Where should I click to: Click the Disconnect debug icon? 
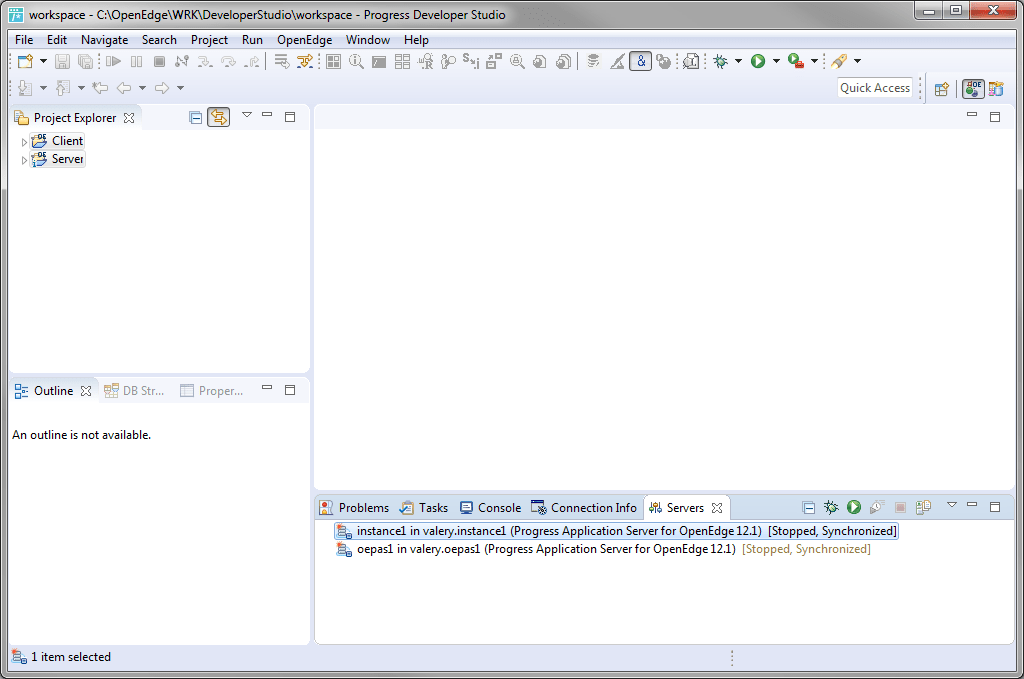point(182,61)
